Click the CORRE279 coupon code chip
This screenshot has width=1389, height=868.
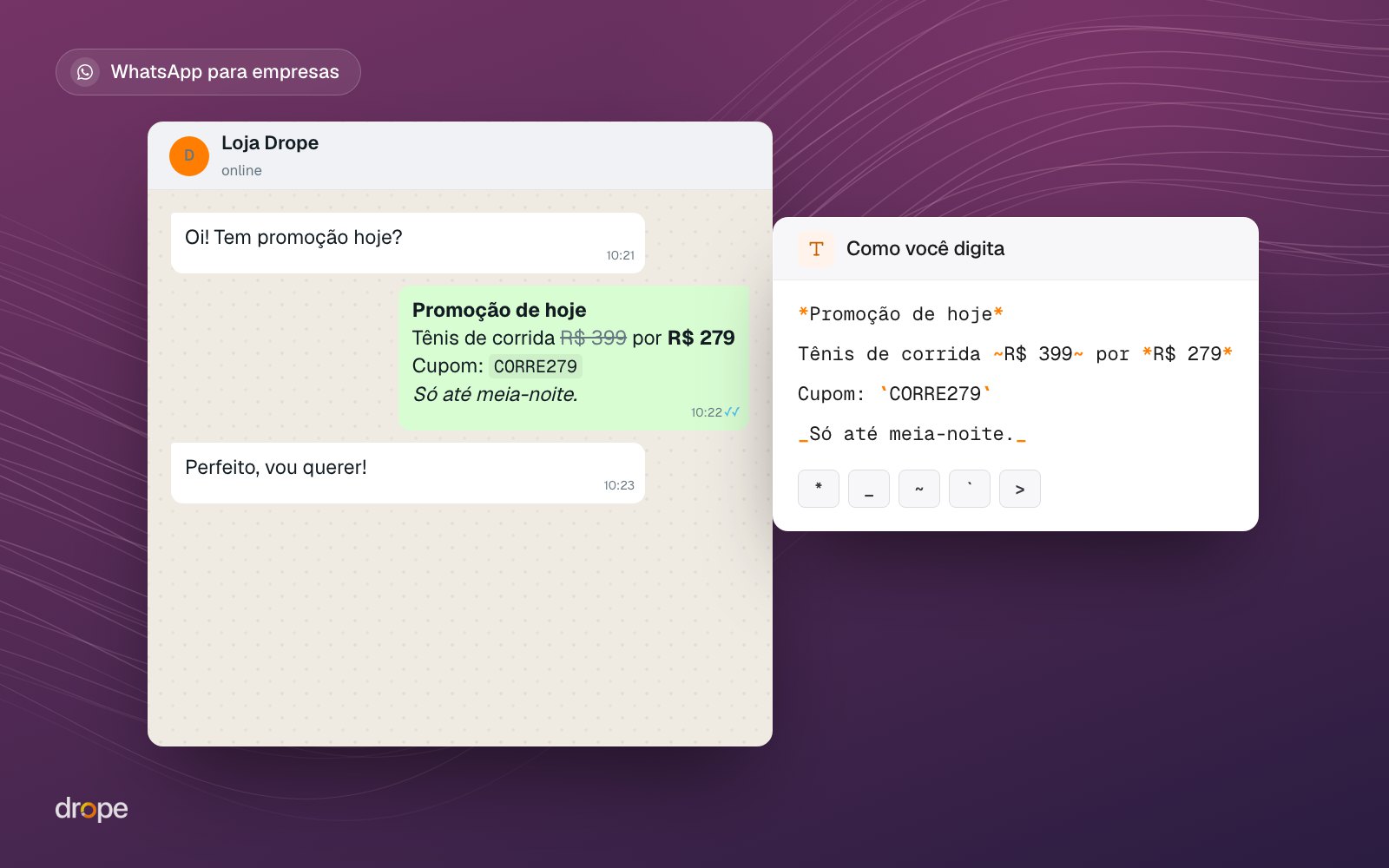[536, 366]
